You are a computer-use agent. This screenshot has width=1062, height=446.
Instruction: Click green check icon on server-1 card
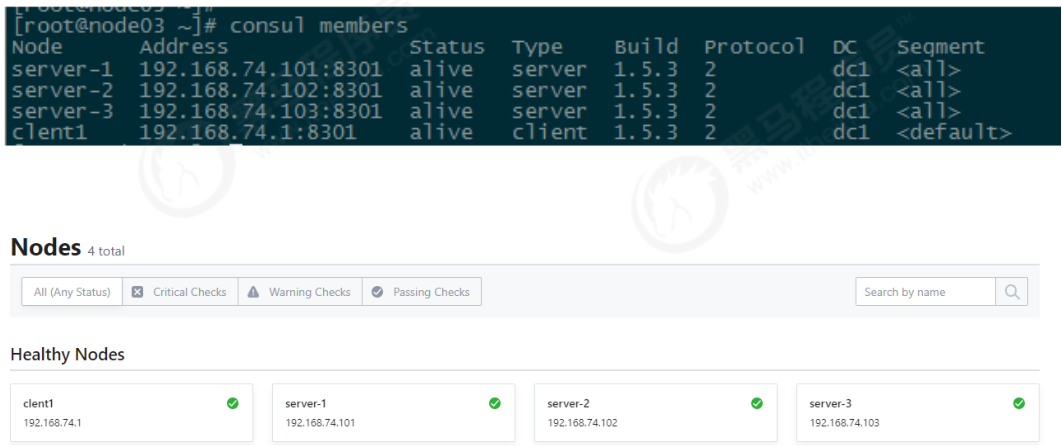pyautogui.click(x=494, y=403)
